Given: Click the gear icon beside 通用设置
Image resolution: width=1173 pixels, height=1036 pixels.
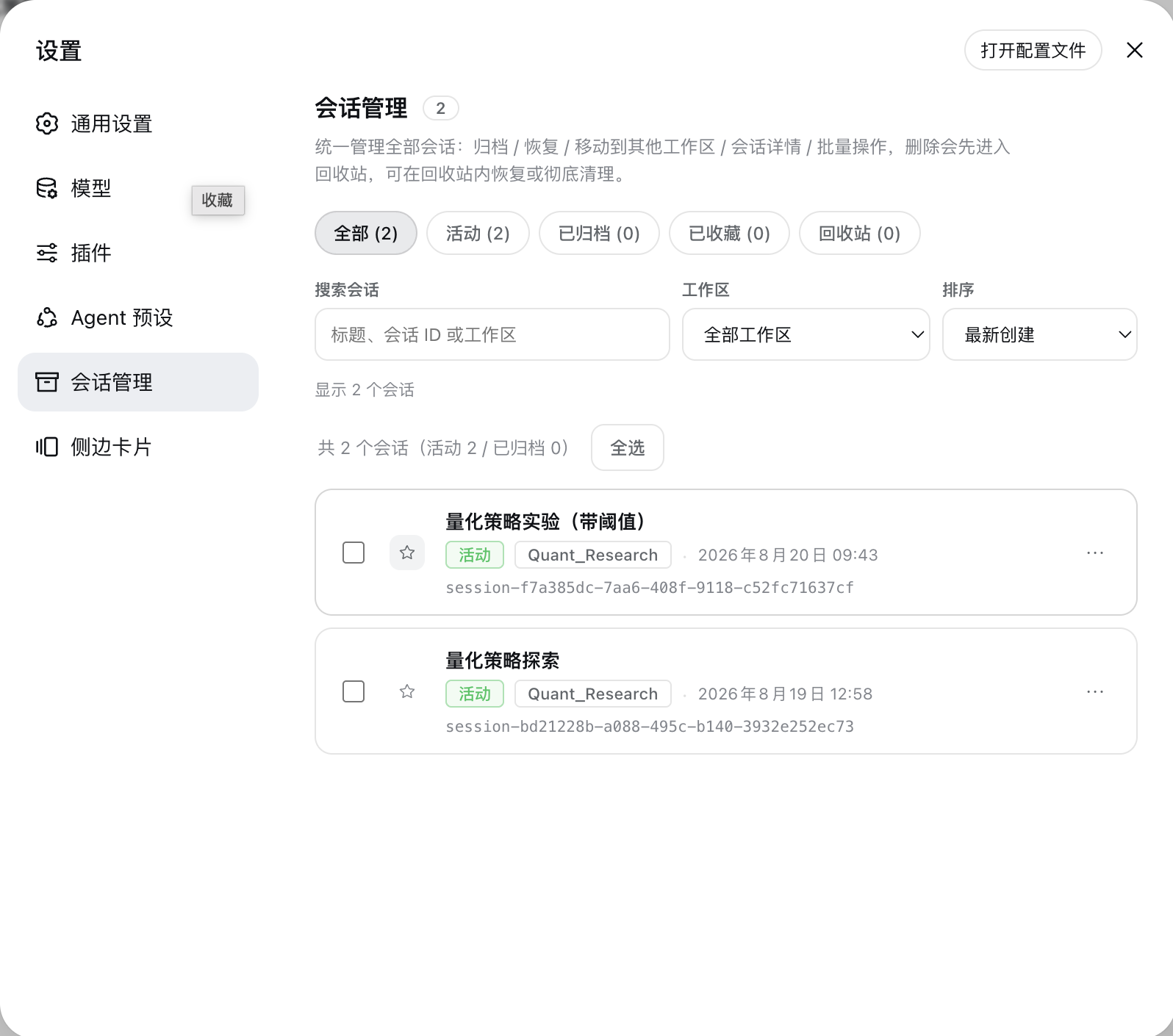Looking at the screenshot, I should (x=47, y=123).
